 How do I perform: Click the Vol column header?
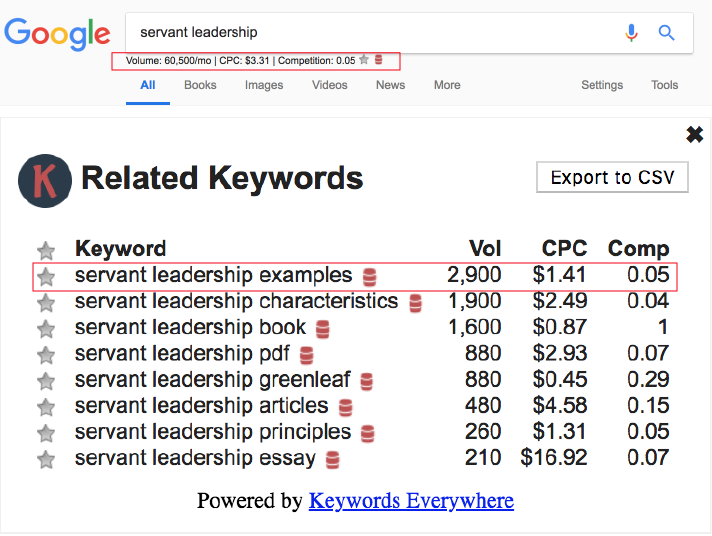485,249
